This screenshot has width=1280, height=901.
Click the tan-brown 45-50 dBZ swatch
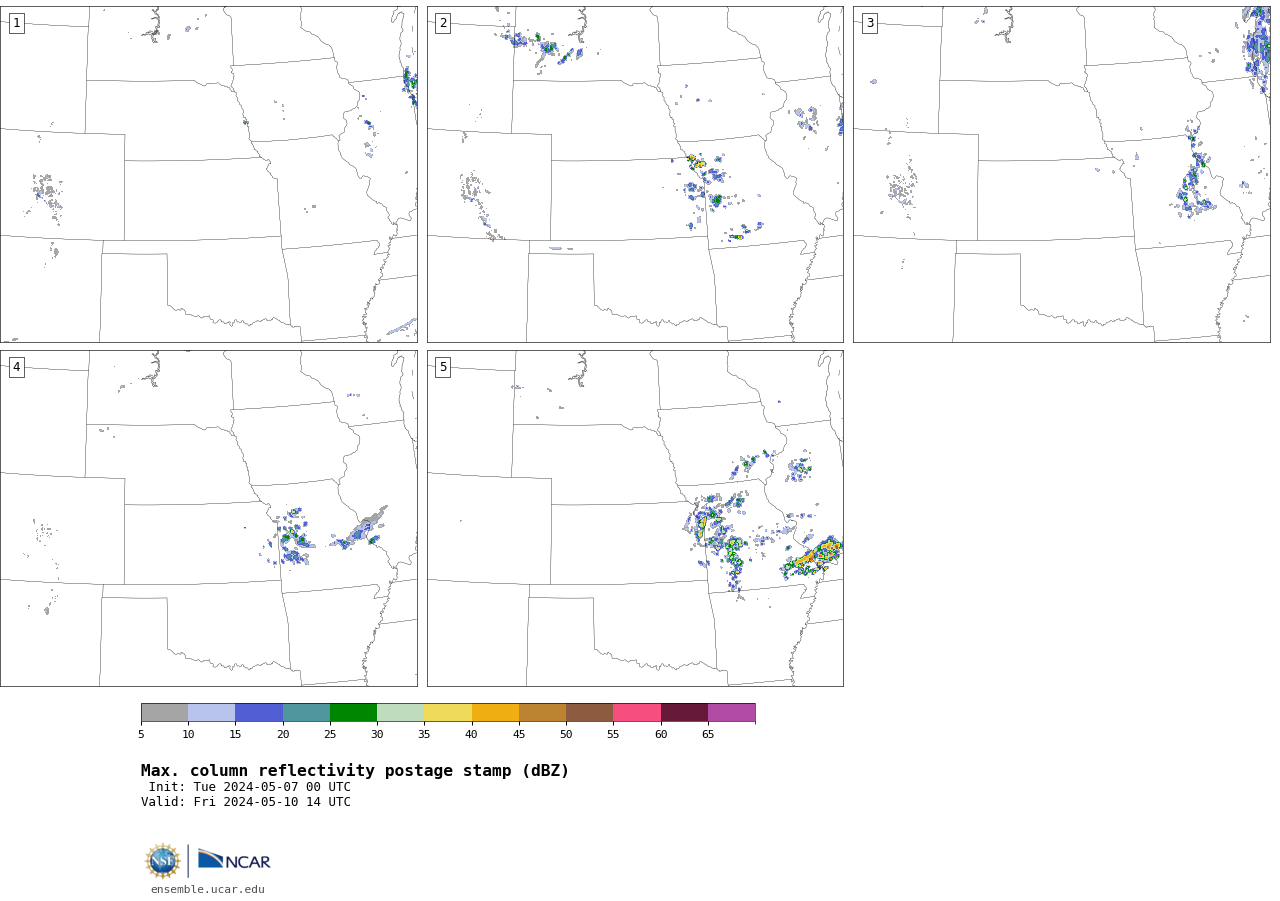point(543,713)
